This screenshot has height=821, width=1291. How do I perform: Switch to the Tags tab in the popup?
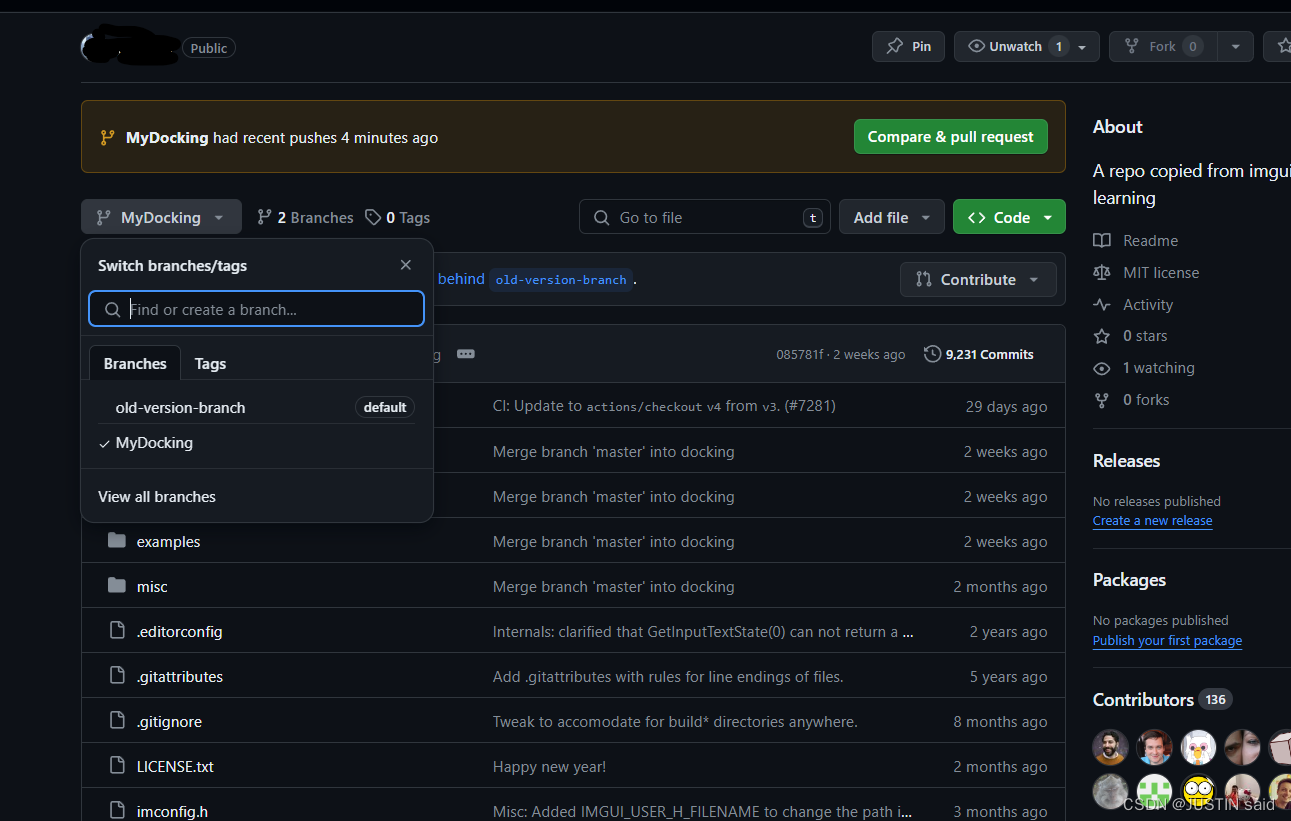[210, 363]
